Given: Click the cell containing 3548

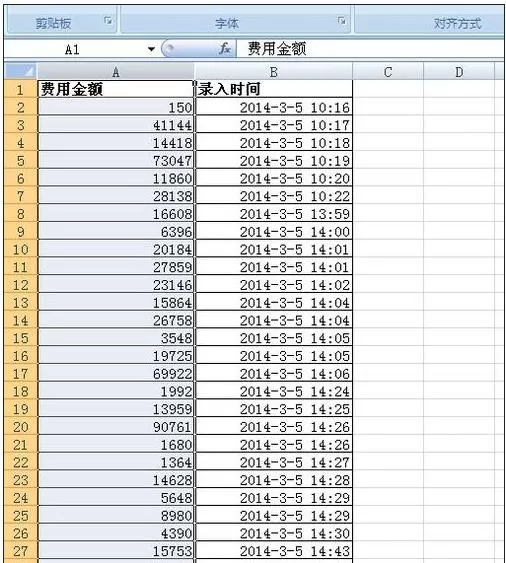Looking at the screenshot, I should tap(116, 338).
